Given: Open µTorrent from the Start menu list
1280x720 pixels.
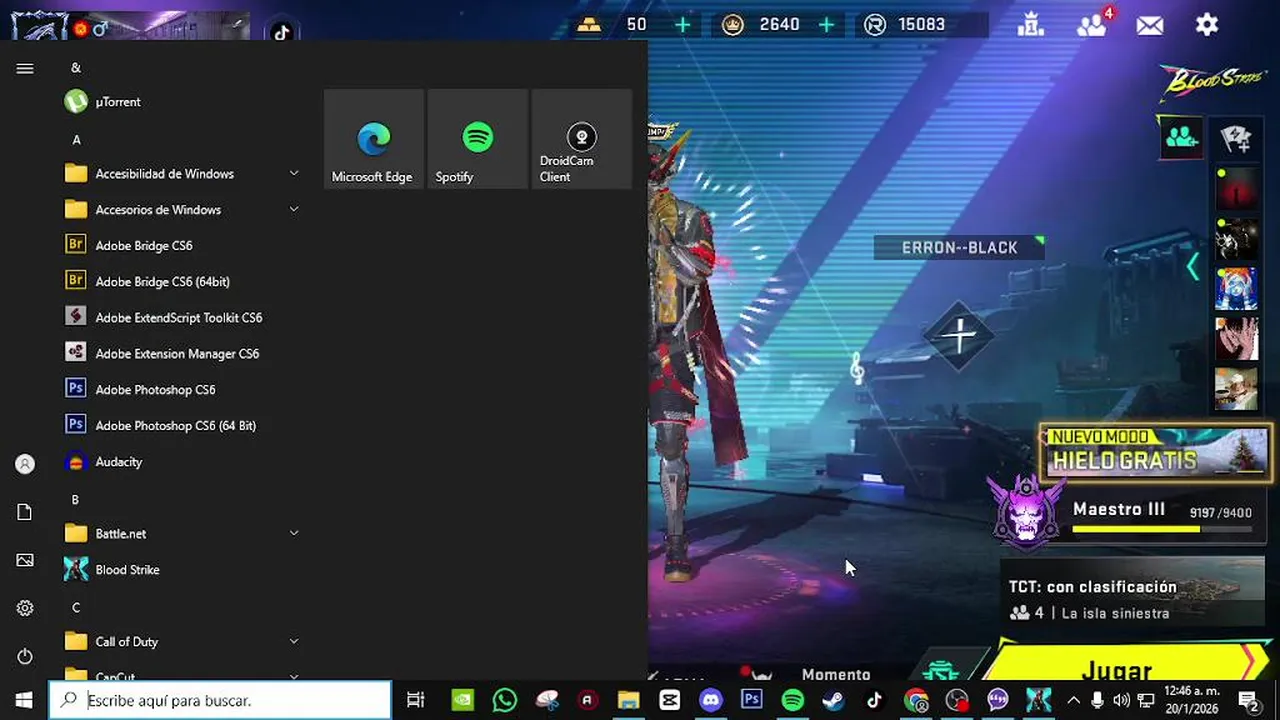Looking at the screenshot, I should [180, 102].
